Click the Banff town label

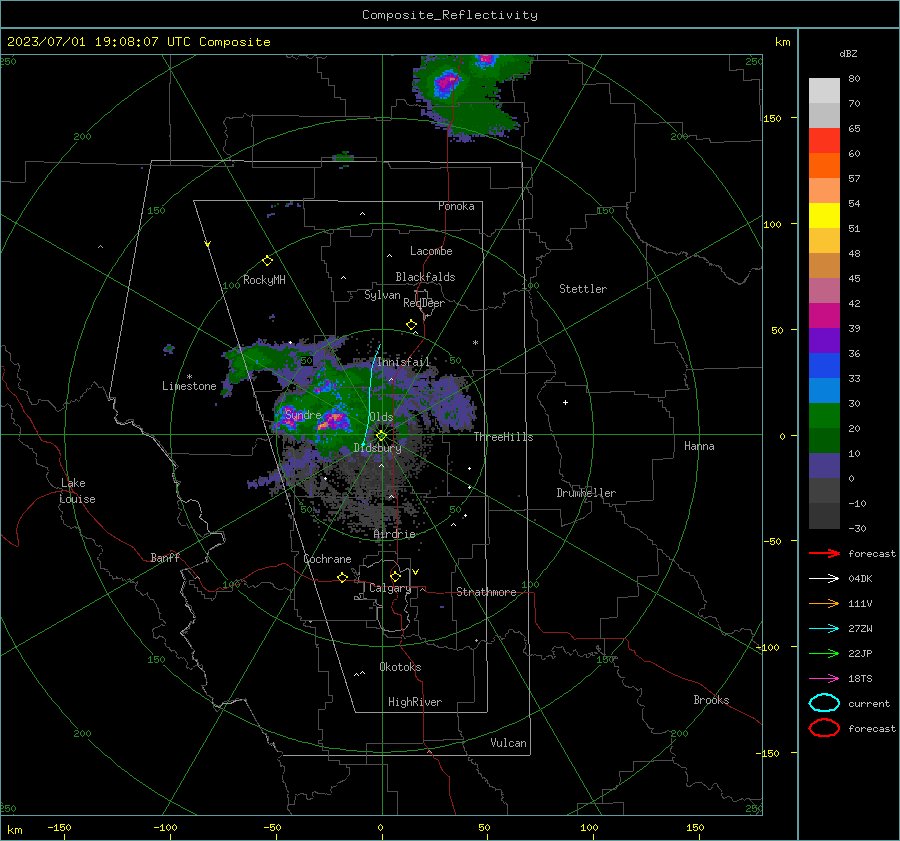pos(165,557)
